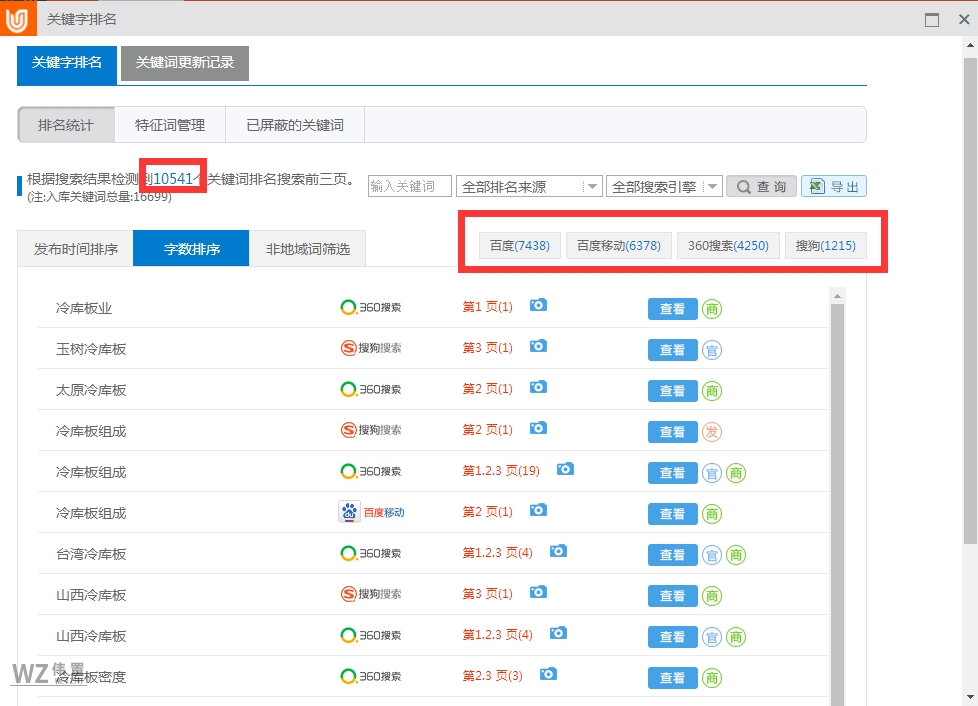Open the 商 badge for 冷库板业
Viewport: 978px width, 706px height.
tap(711, 309)
